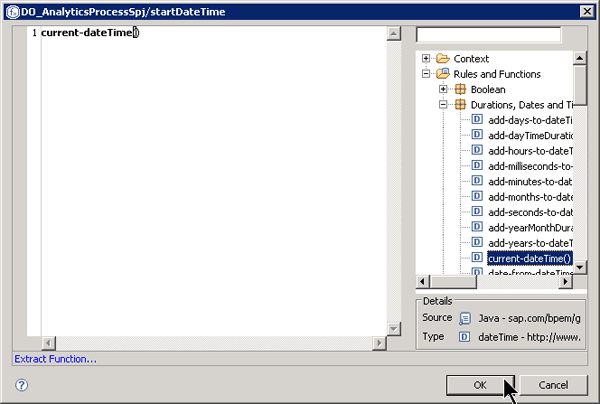Select add-seconds-to-dateTime function

click(530, 212)
